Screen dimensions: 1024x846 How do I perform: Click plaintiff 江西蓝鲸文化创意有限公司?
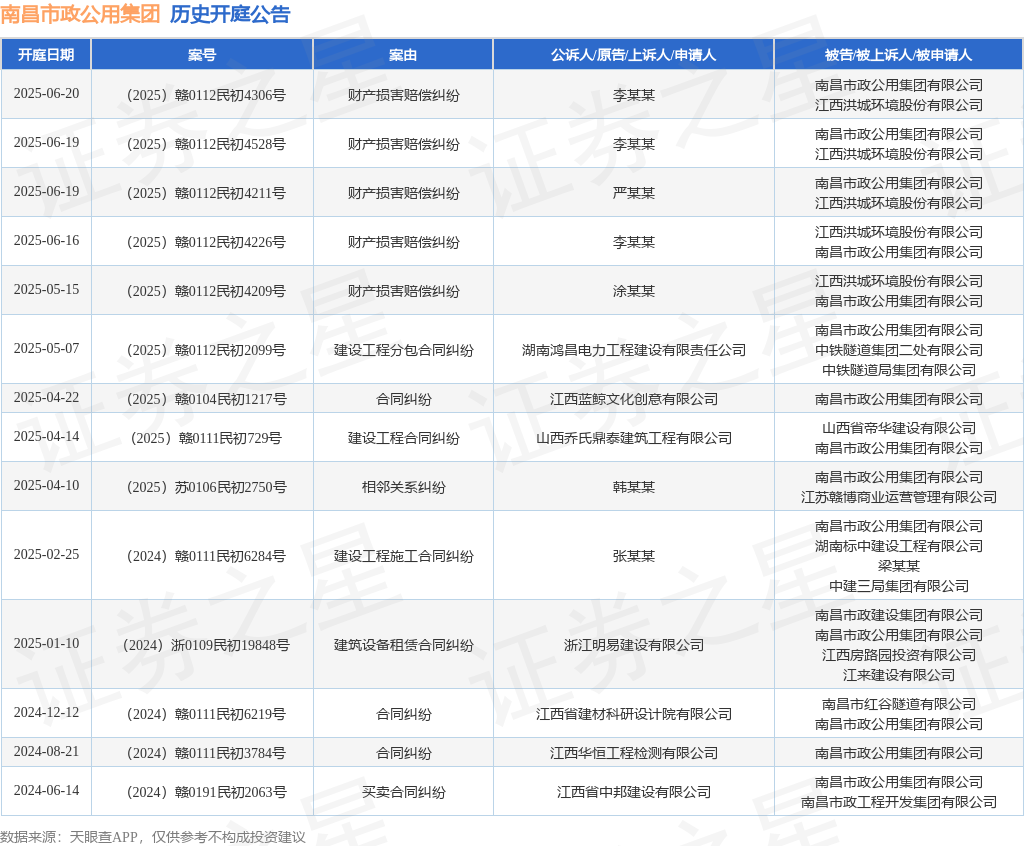click(633, 399)
